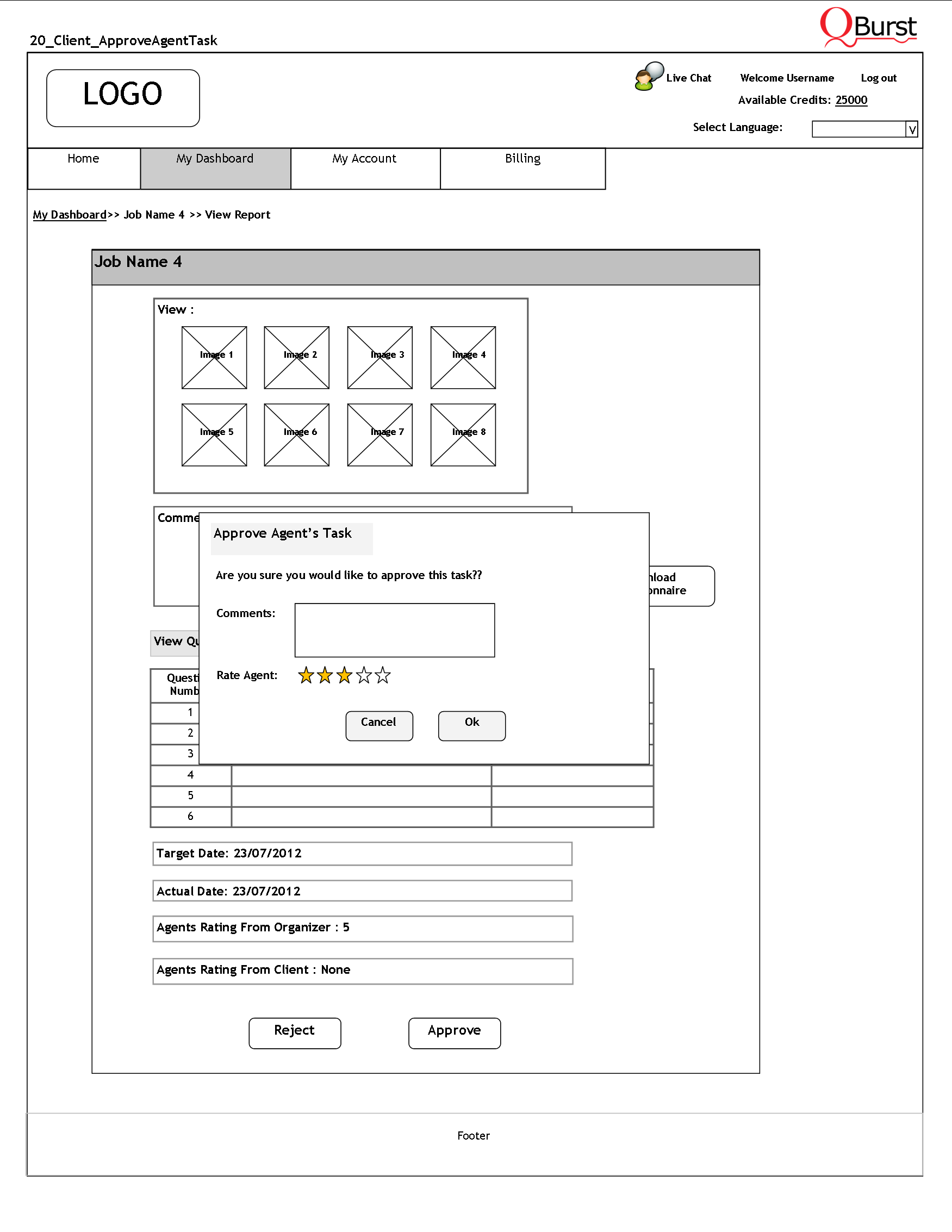The width and height of the screenshot is (952, 1232).
Task: Click the Live Chat avatar icon
Action: pos(648,77)
